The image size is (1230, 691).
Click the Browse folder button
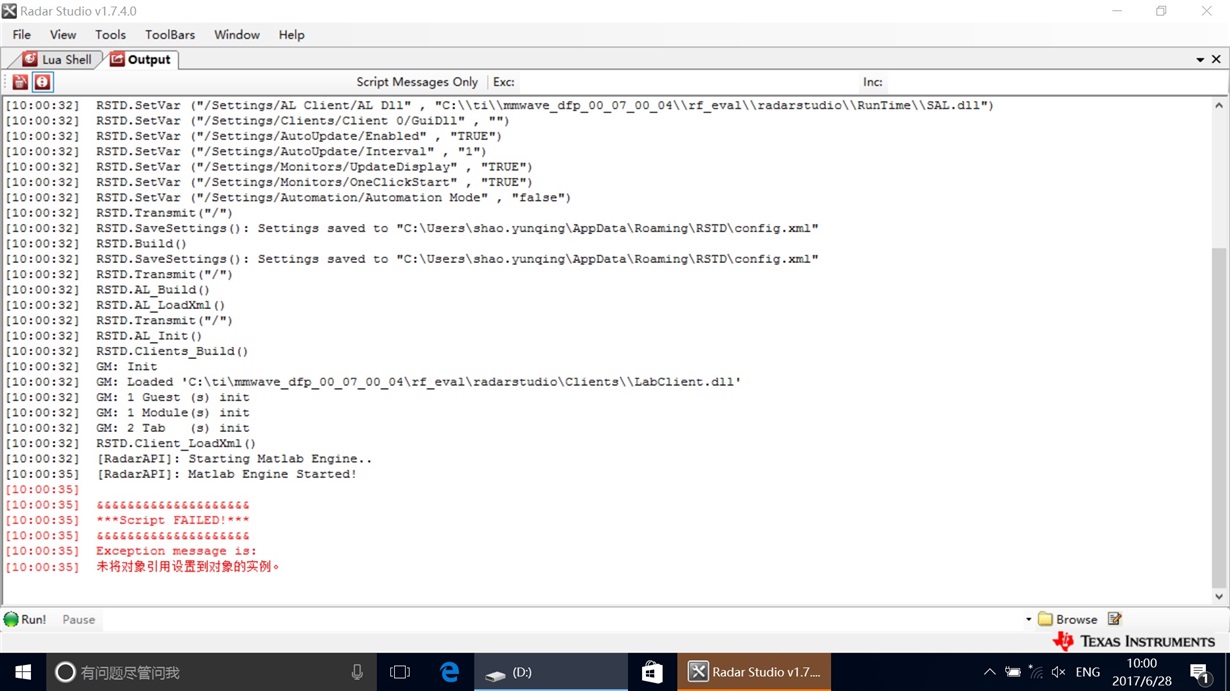coord(1068,619)
